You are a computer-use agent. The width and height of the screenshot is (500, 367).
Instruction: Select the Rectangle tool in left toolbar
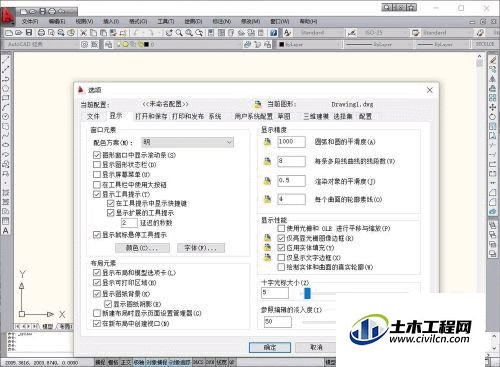[x=6, y=98]
